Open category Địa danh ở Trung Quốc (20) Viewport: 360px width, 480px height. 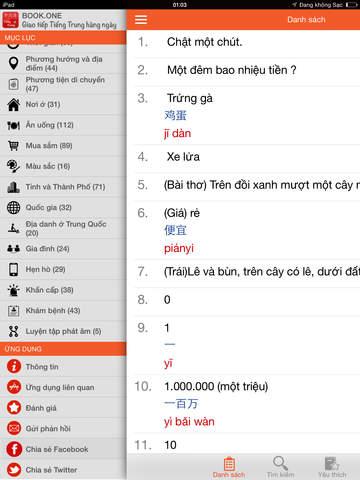[x=63, y=228]
